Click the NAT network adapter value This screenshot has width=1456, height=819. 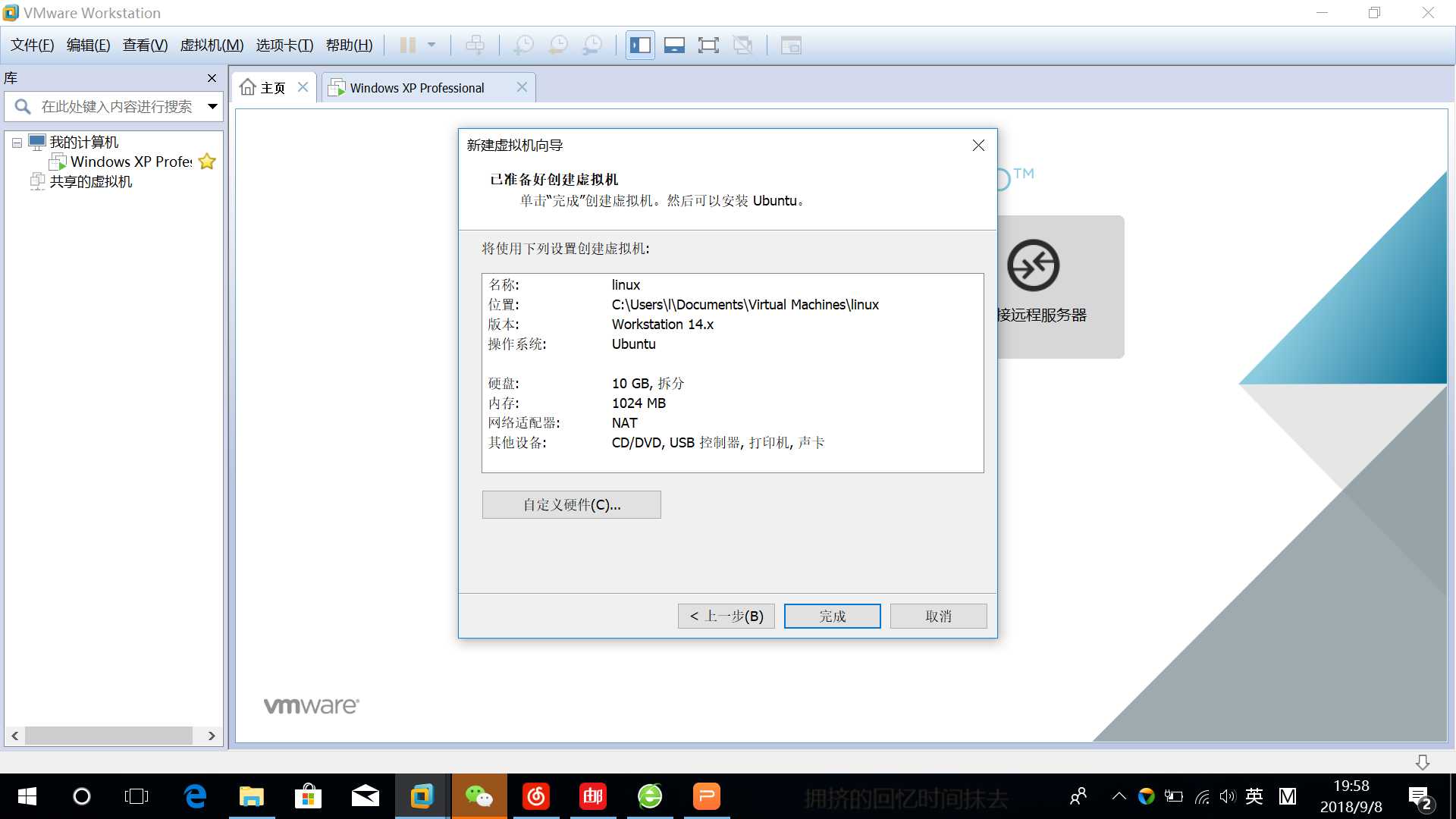pos(625,423)
